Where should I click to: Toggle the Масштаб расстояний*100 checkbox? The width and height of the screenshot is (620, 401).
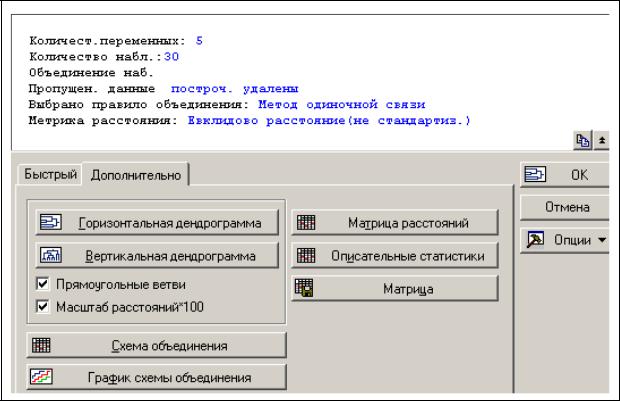click(x=42, y=306)
